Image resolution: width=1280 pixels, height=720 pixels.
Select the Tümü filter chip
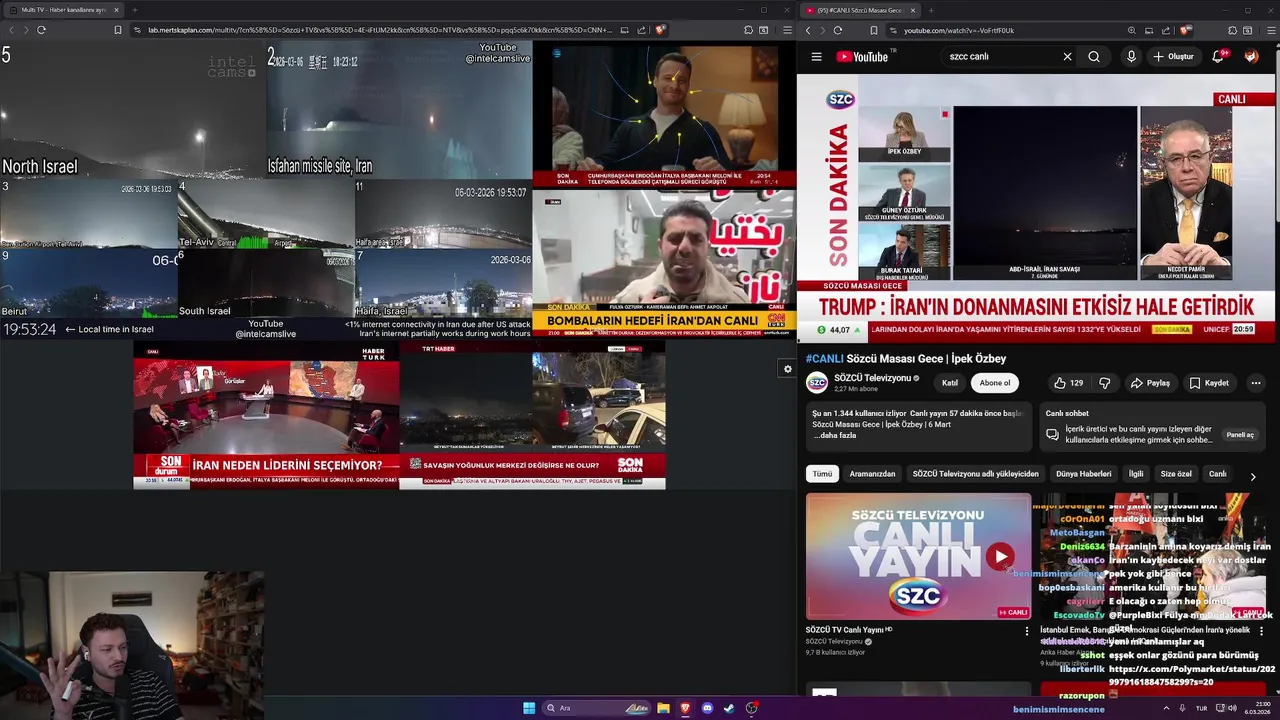[x=822, y=474]
